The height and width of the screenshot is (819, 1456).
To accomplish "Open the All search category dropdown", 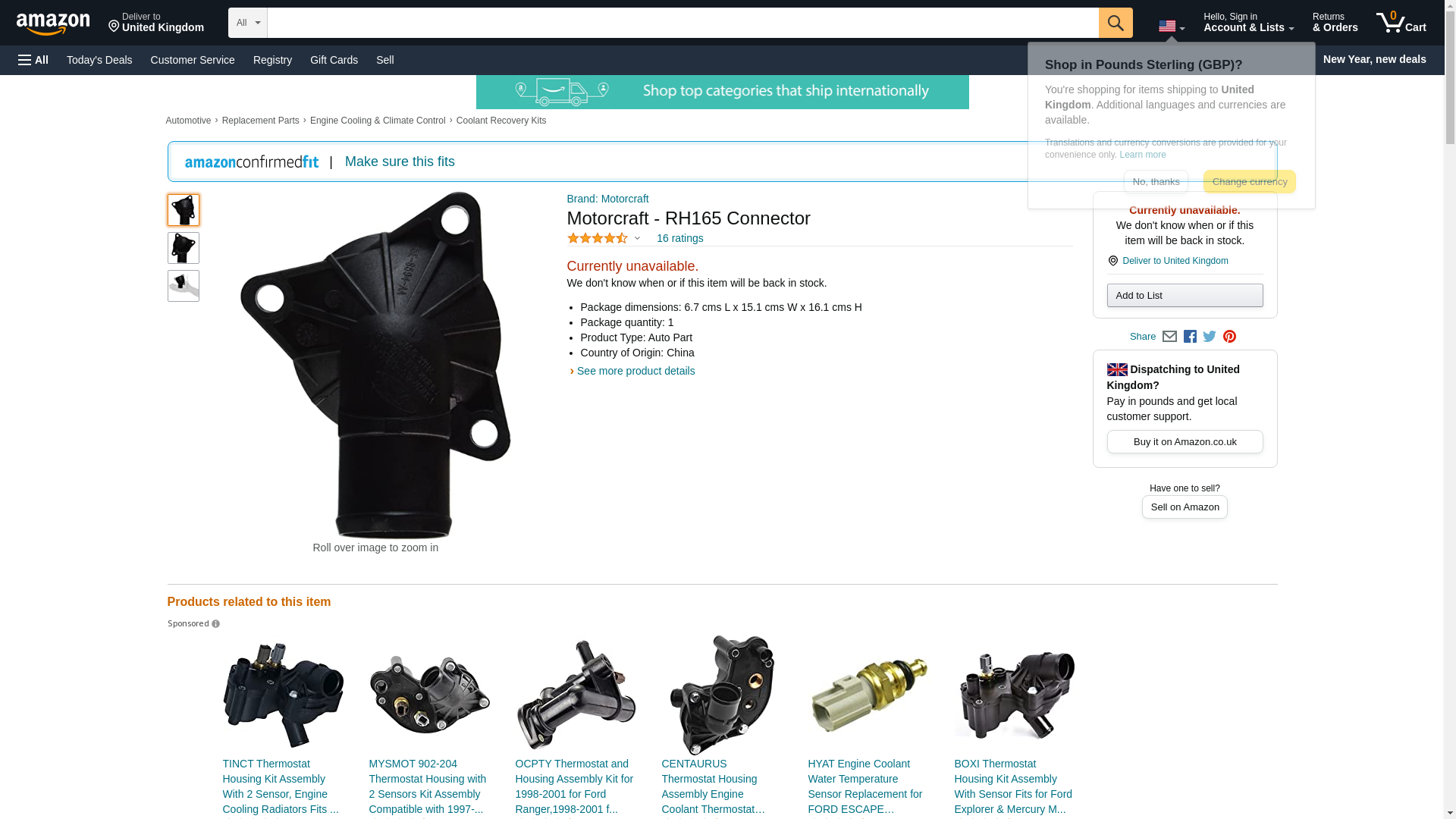I will [x=248, y=23].
